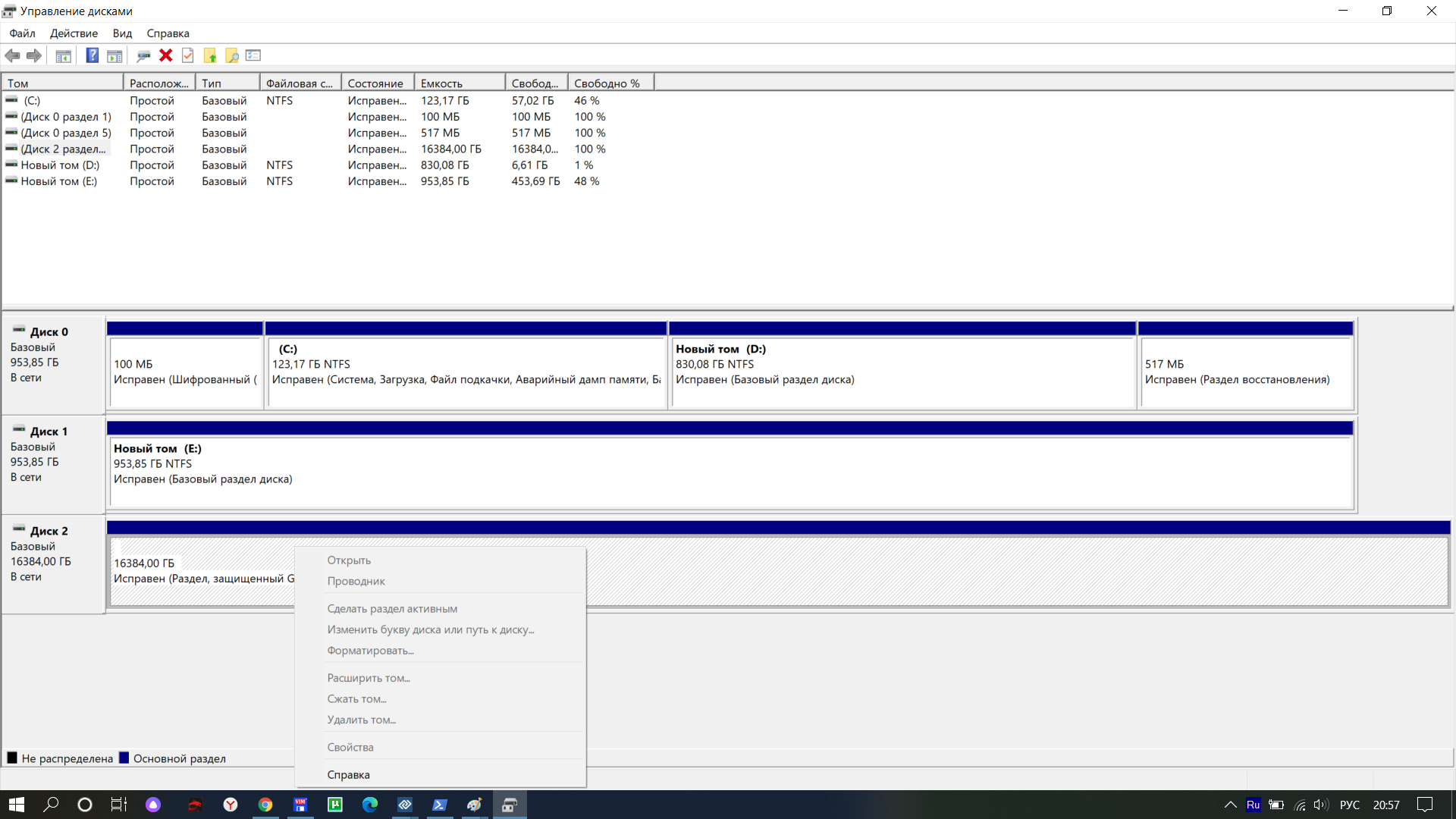1456x819 pixels.
Task: Open the Вид menu
Action: 122,33
